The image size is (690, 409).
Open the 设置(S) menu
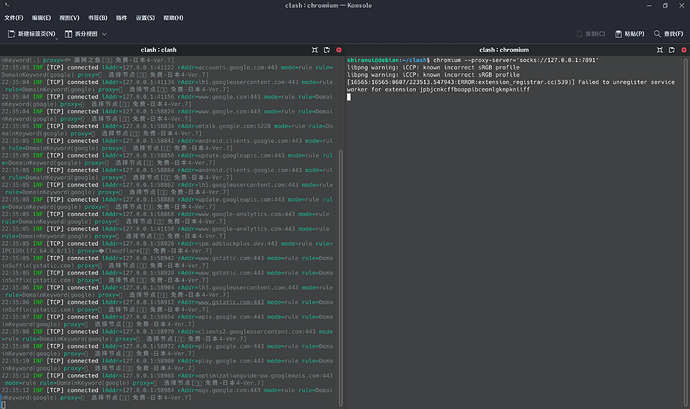(x=145, y=18)
